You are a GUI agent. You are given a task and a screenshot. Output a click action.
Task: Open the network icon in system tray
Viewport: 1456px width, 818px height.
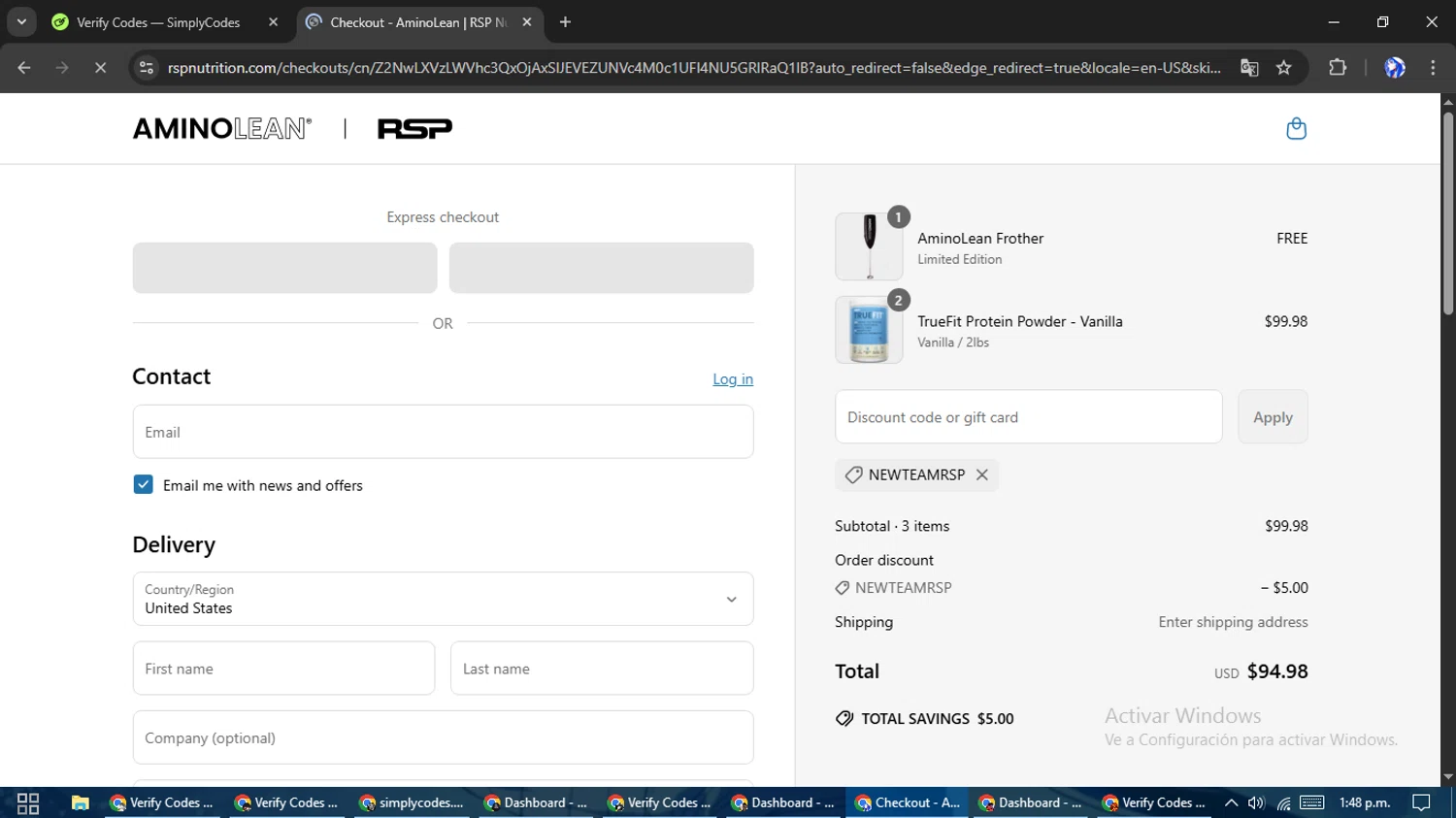click(1283, 802)
